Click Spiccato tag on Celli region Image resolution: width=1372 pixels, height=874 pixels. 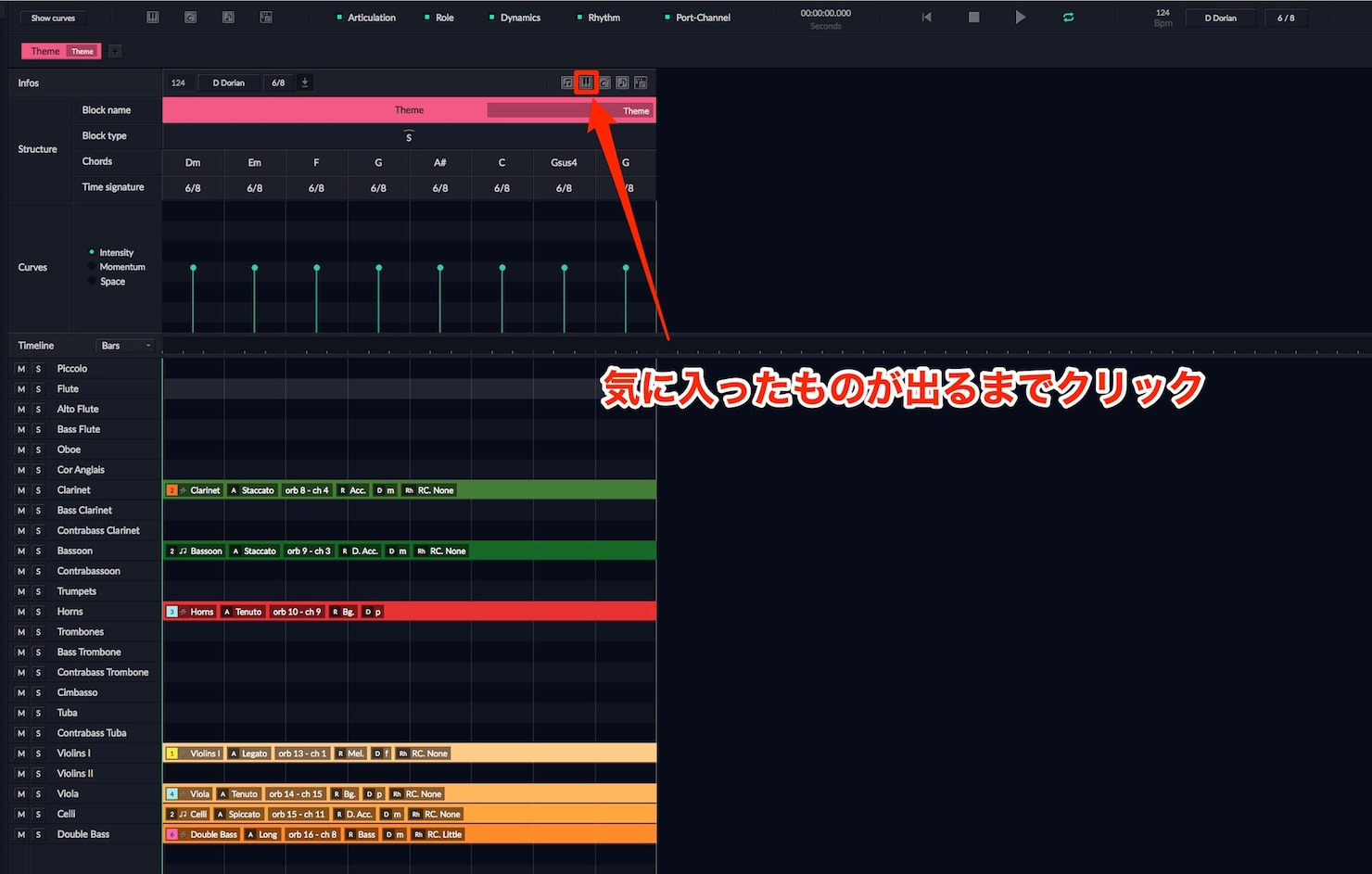tap(238, 815)
